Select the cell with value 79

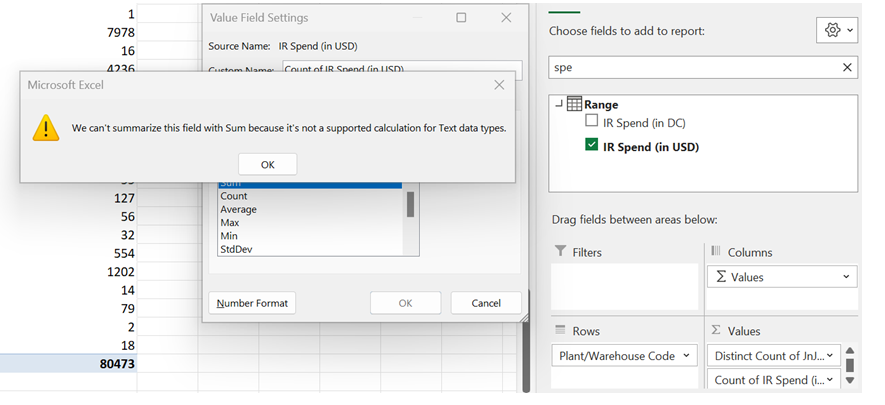[68, 309]
